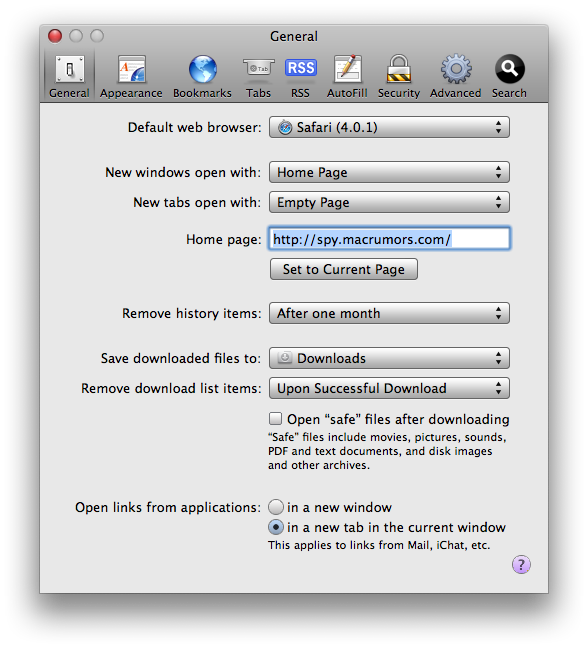Open the Remove history items dropdown
Viewport: 588px width, 648px height.
[x=389, y=313]
